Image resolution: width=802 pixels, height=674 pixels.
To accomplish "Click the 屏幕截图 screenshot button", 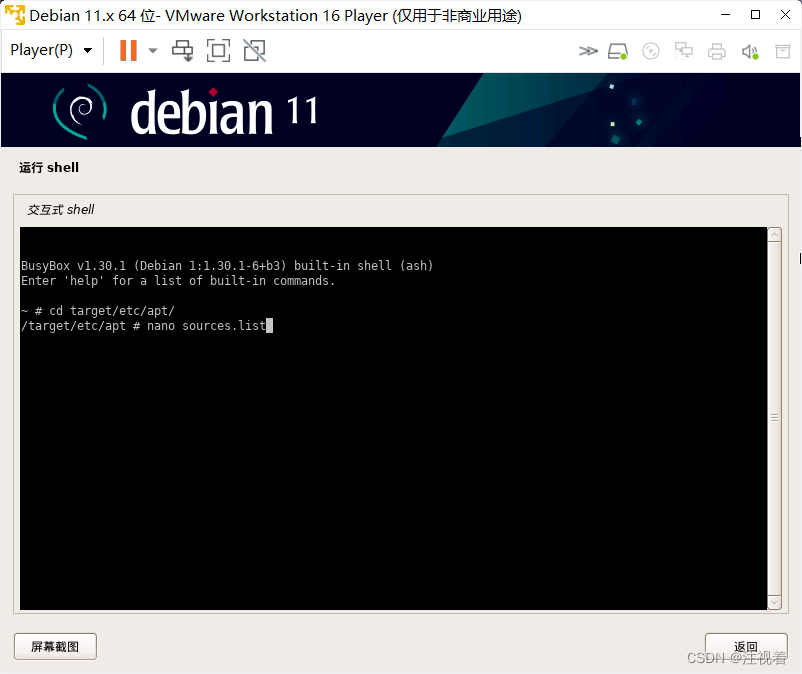I will point(54,646).
